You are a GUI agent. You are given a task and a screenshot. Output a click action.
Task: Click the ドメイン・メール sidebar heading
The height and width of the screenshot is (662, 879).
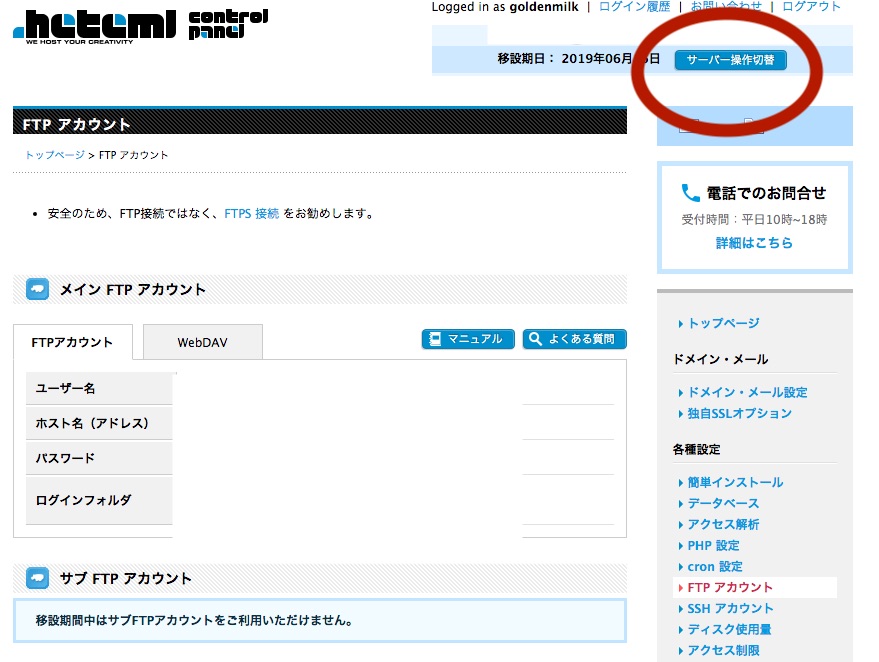point(720,359)
